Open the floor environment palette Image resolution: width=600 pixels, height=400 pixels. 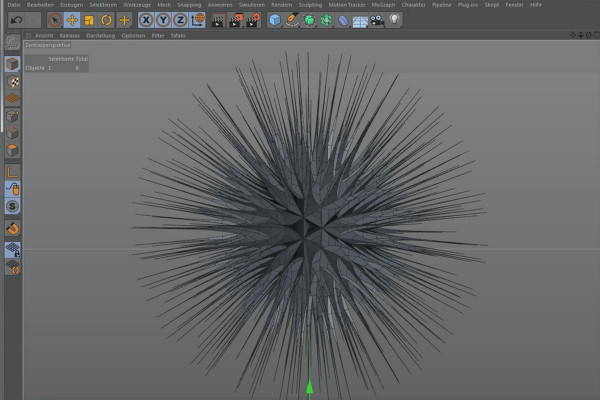coord(360,21)
